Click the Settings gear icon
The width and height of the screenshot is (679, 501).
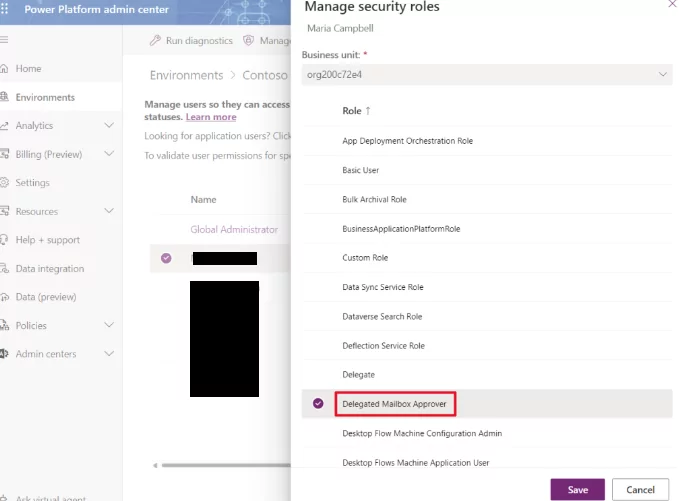(4, 183)
